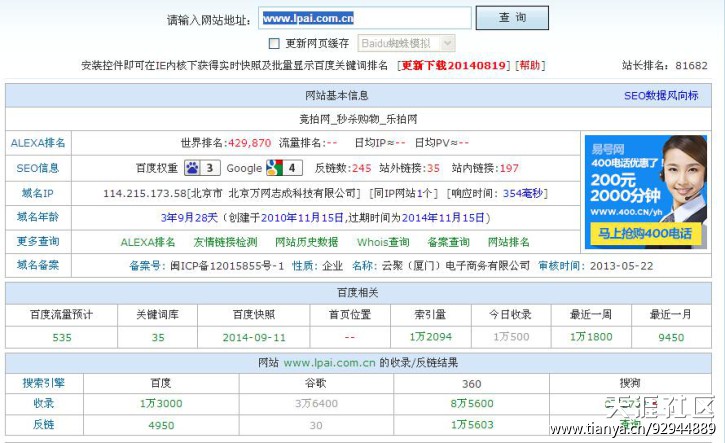Click the ALEXA排名 row label
This screenshot has width=725, height=443.
click(x=38, y=143)
